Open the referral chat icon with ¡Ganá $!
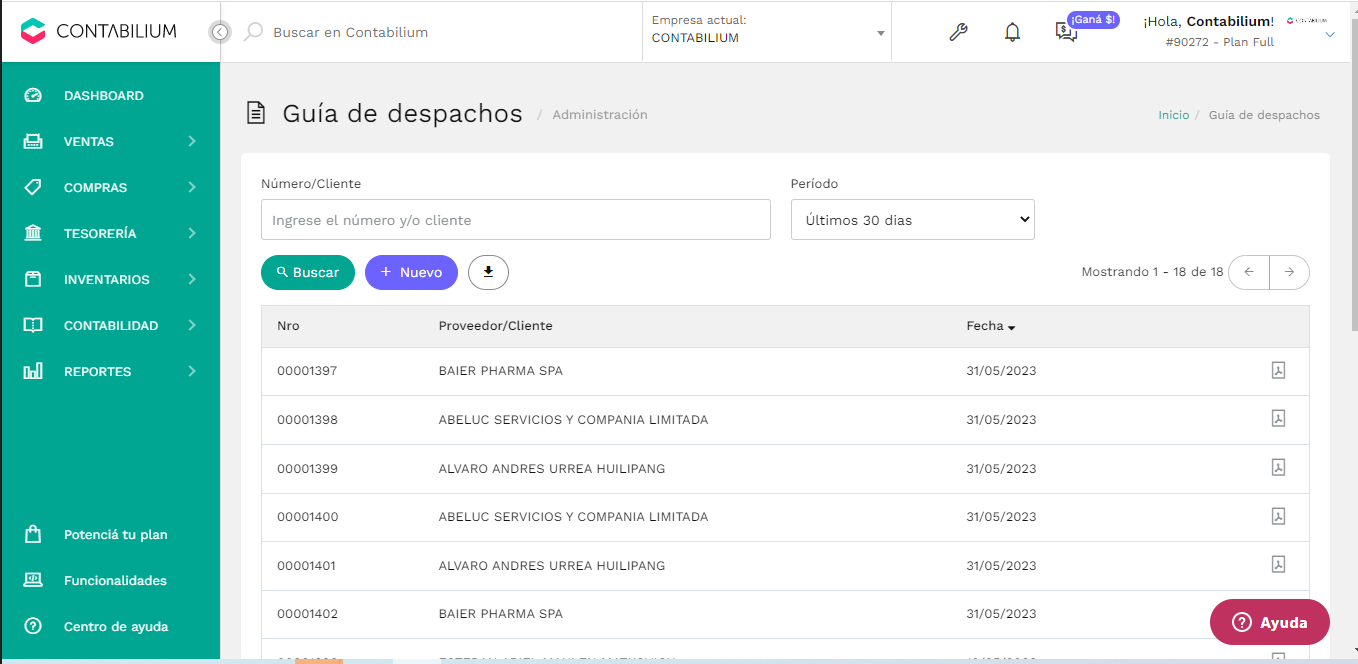The height and width of the screenshot is (664, 1358). pyautogui.click(x=1066, y=32)
